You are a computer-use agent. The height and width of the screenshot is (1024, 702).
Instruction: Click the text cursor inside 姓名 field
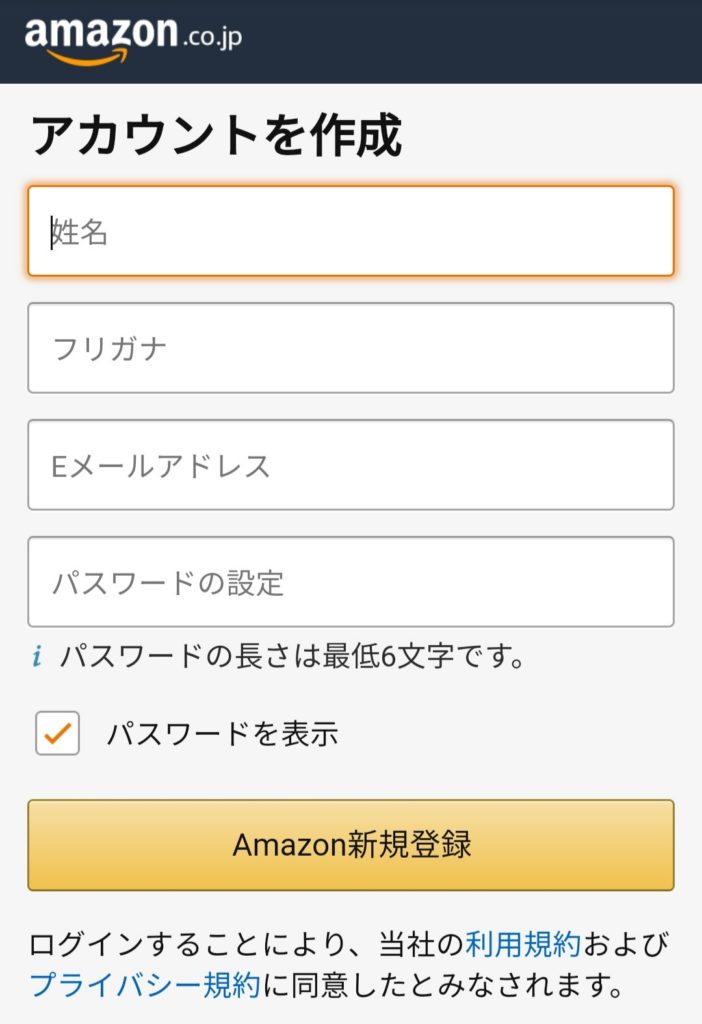point(52,232)
